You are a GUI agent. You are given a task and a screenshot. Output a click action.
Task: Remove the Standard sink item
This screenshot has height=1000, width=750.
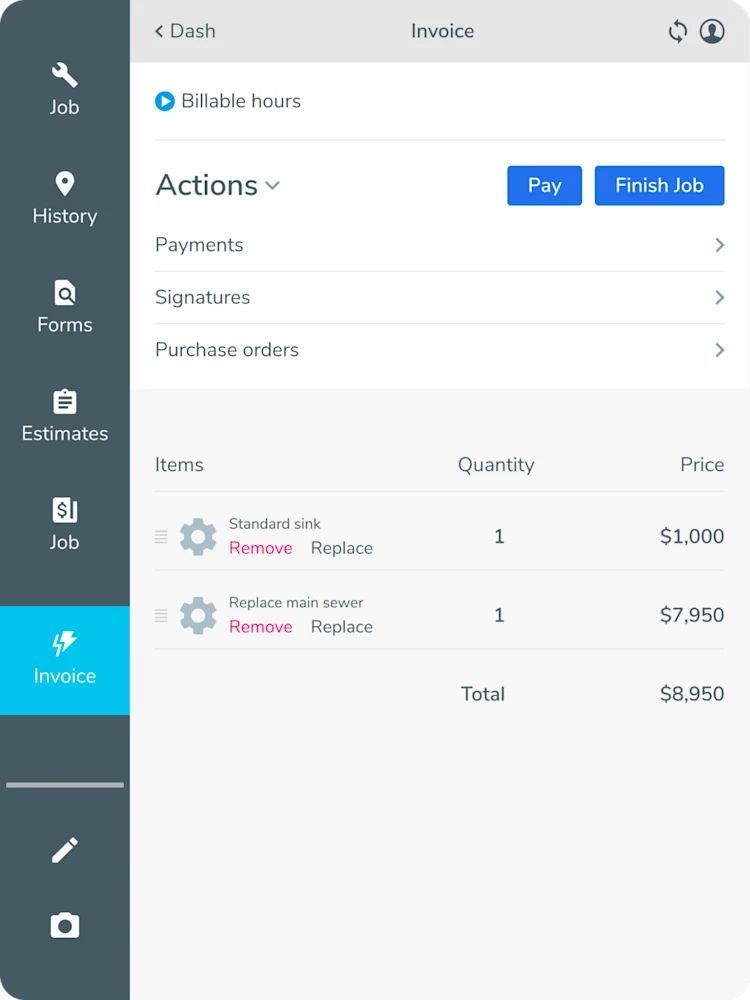[260, 548]
